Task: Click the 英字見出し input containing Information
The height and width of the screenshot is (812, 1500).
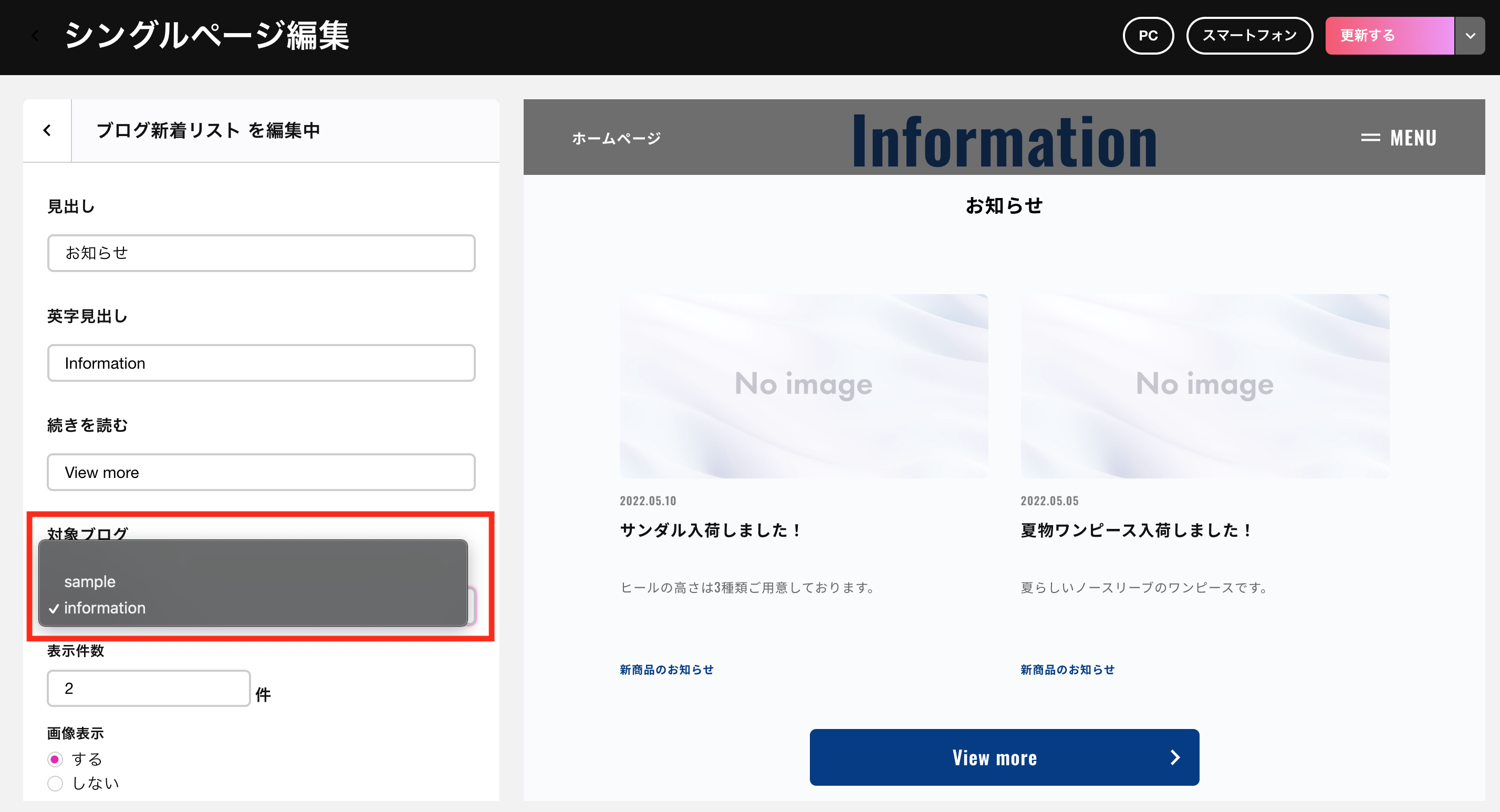Action: (261, 363)
